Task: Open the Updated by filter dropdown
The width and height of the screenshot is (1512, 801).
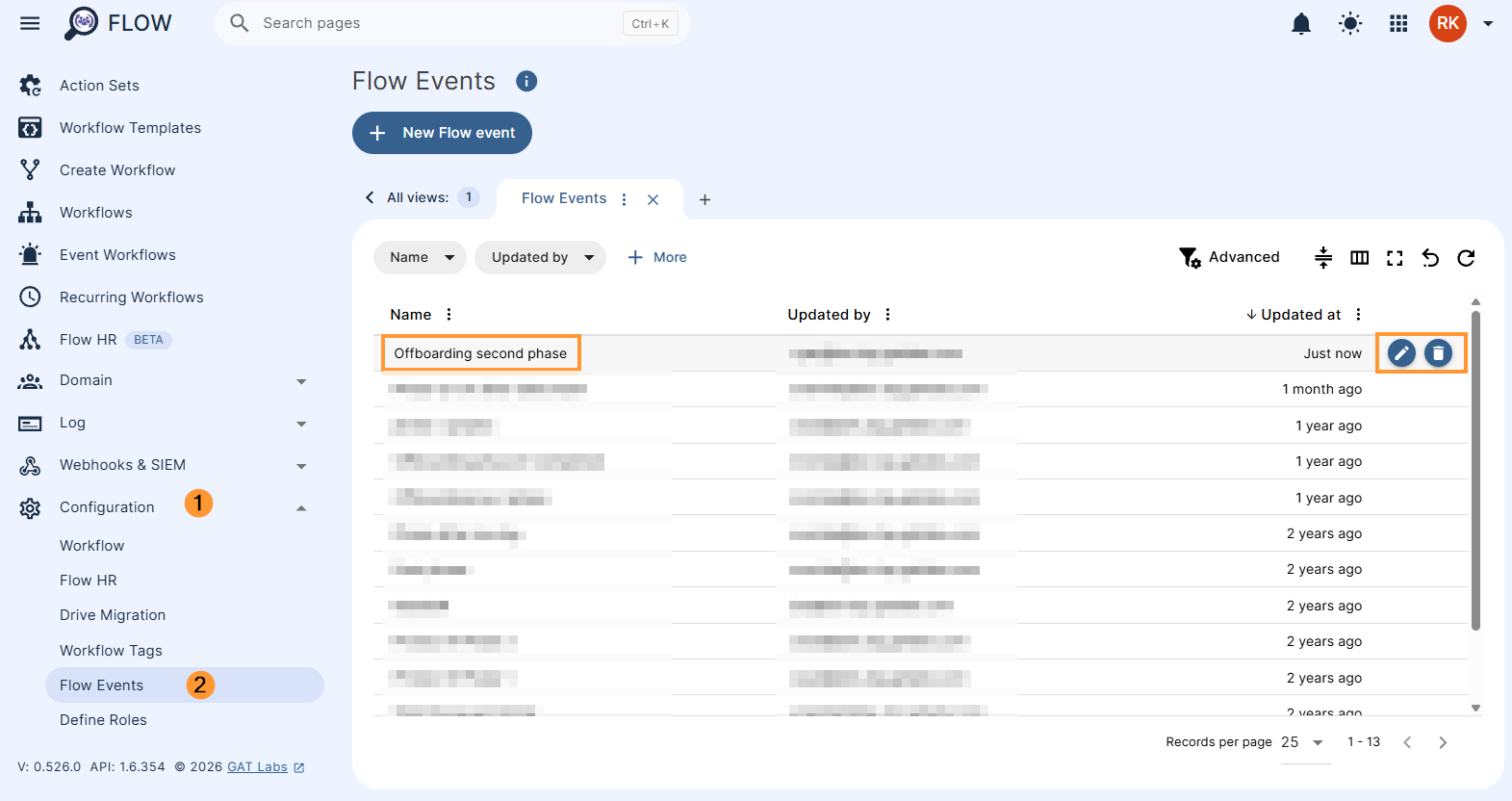Action: tap(540, 257)
